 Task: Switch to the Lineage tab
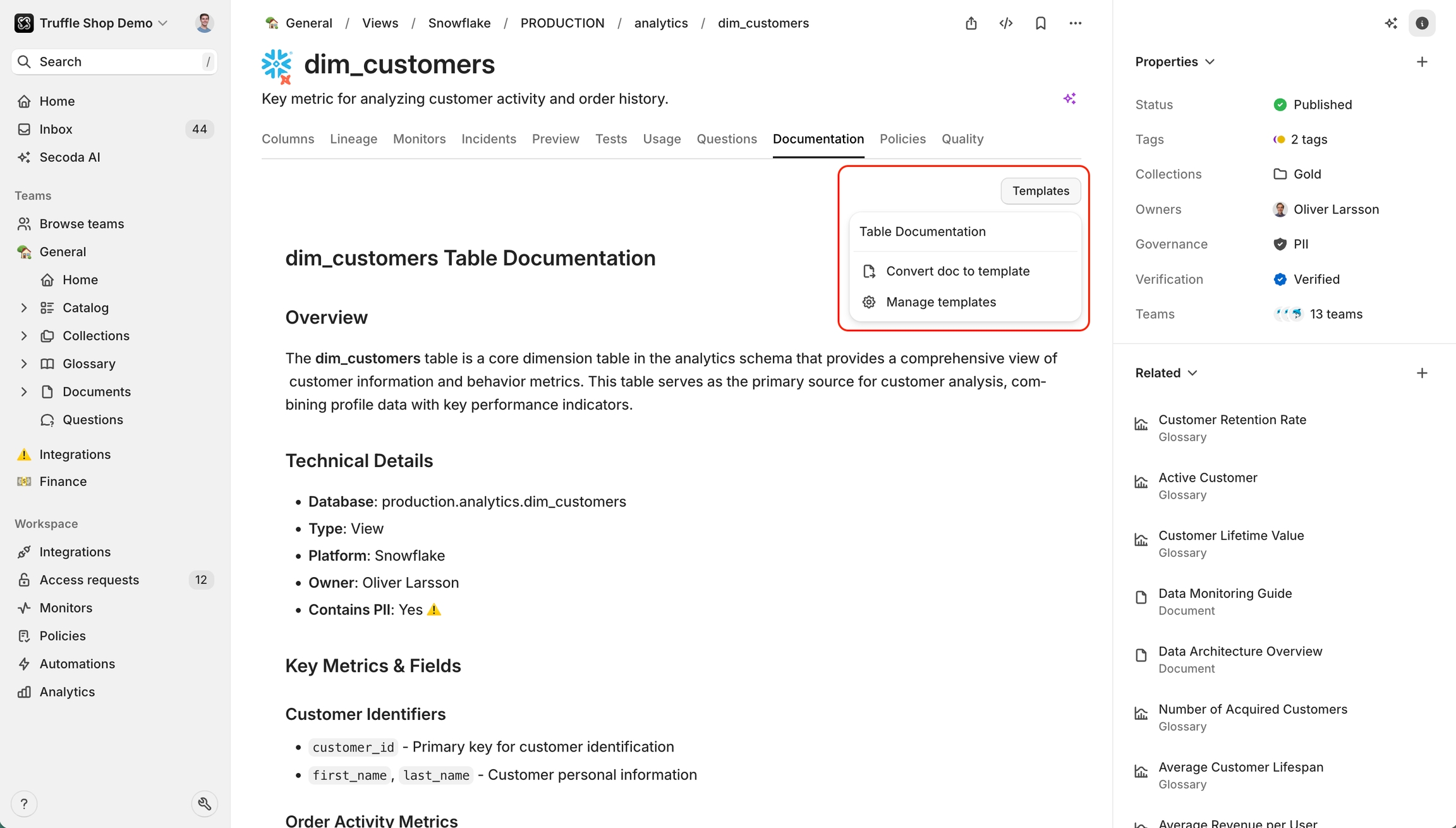tap(353, 139)
